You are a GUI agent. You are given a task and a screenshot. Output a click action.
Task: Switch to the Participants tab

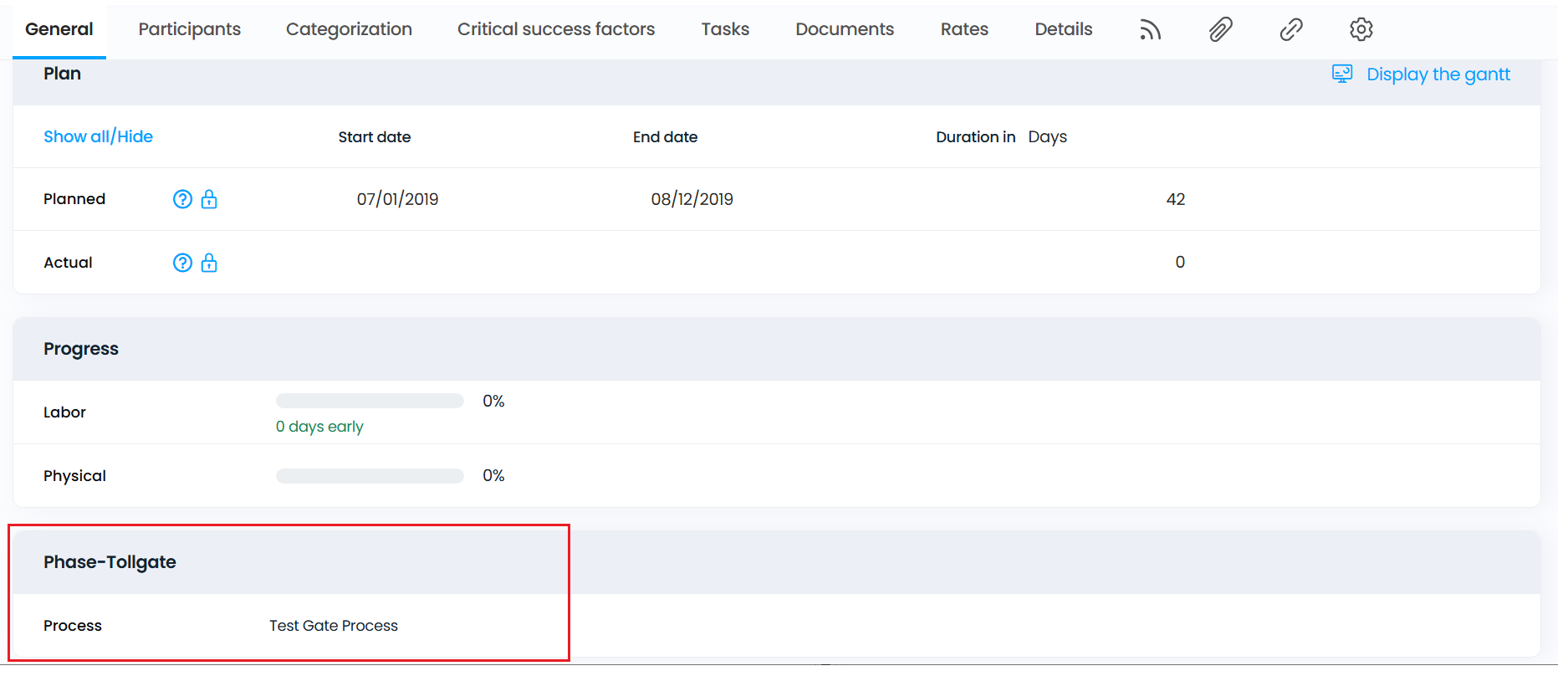(x=189, y=29)
